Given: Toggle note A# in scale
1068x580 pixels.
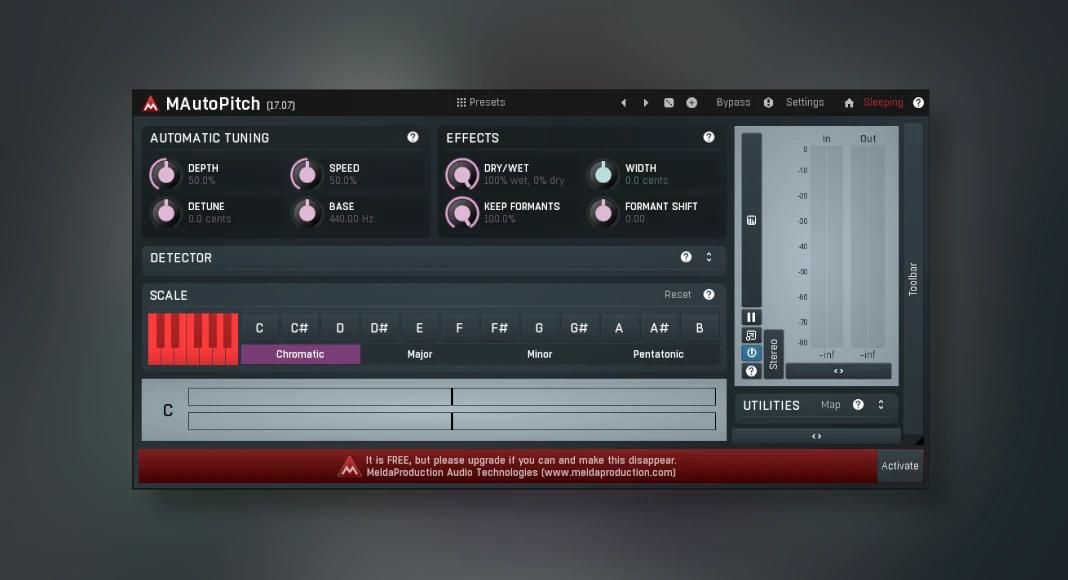Looking at the screenshot, I should click(x=659, y=327).
